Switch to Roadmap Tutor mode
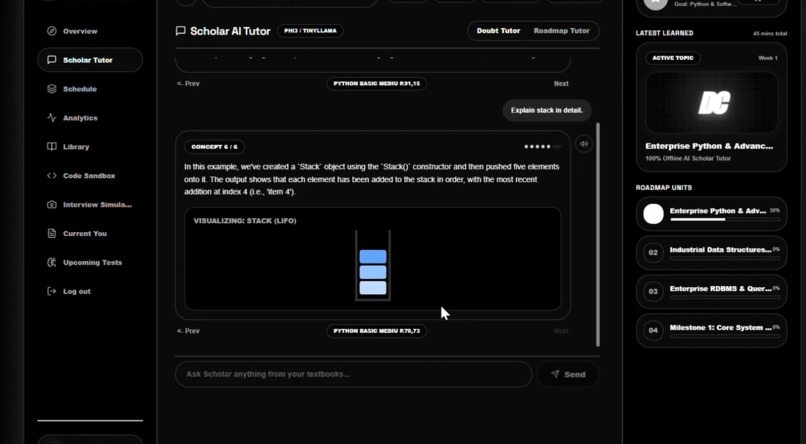This screenshot has width=806, height=444. click(561, 31)
